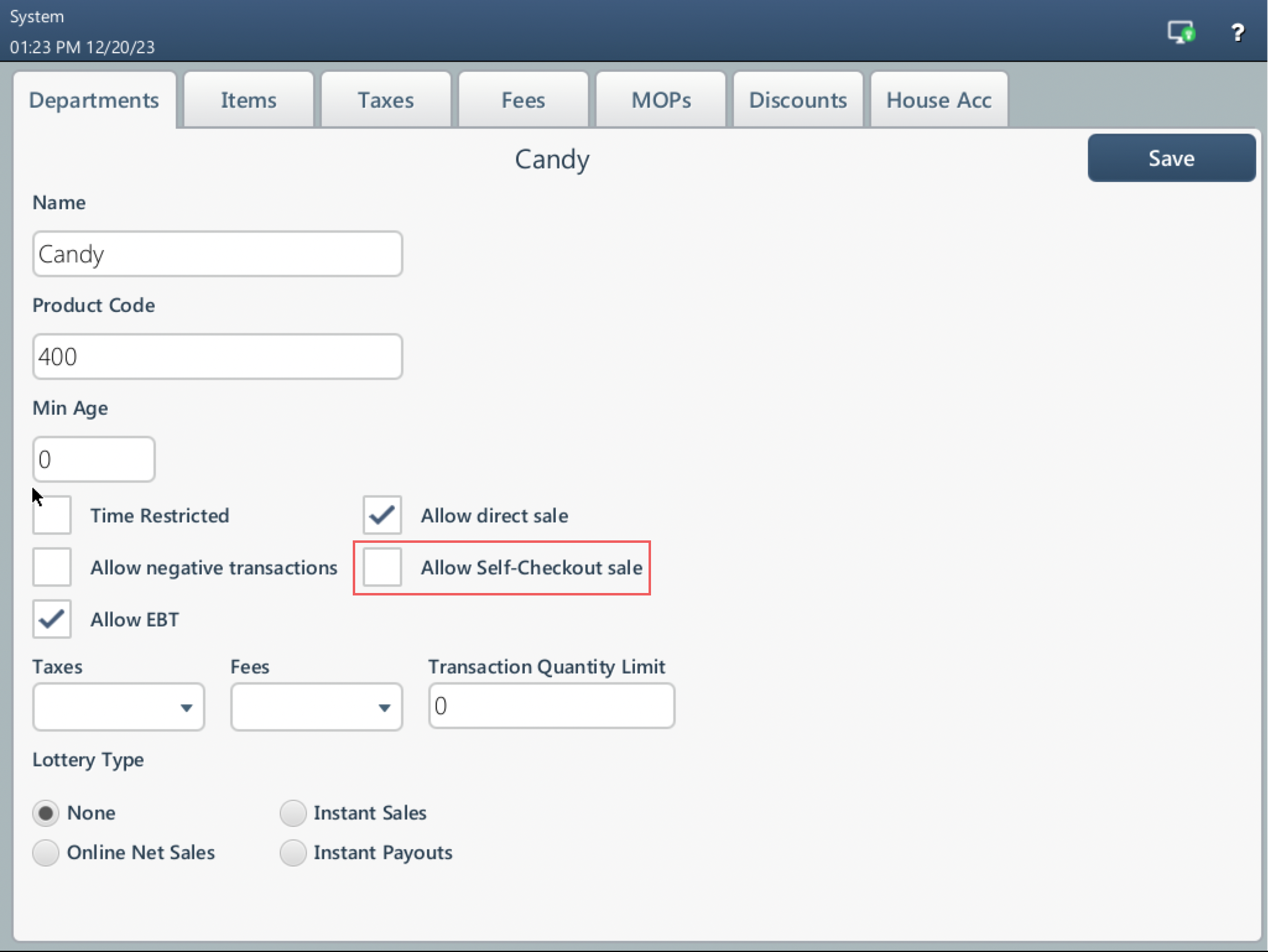Uncheck Allow direct sale
The width and height of the screenshot is (1268, 952).
click(382, 515)
